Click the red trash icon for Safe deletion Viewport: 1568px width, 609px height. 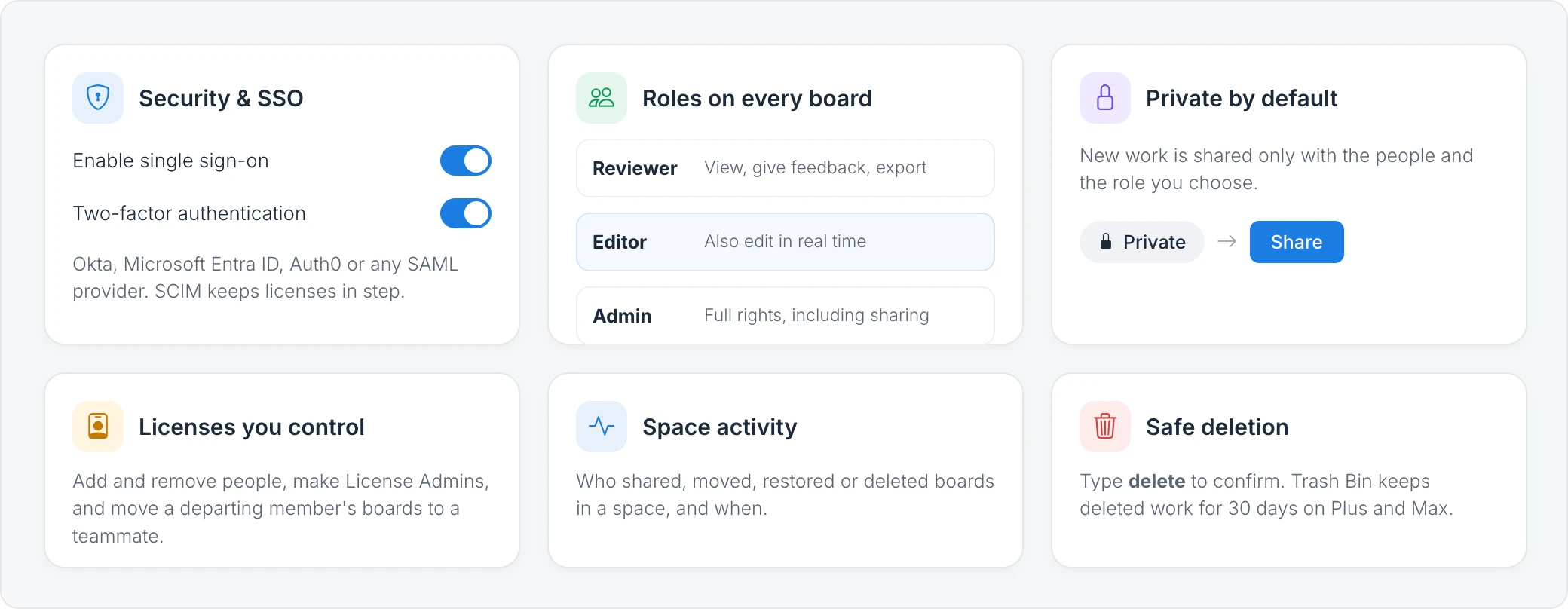tap(1105, 427)
